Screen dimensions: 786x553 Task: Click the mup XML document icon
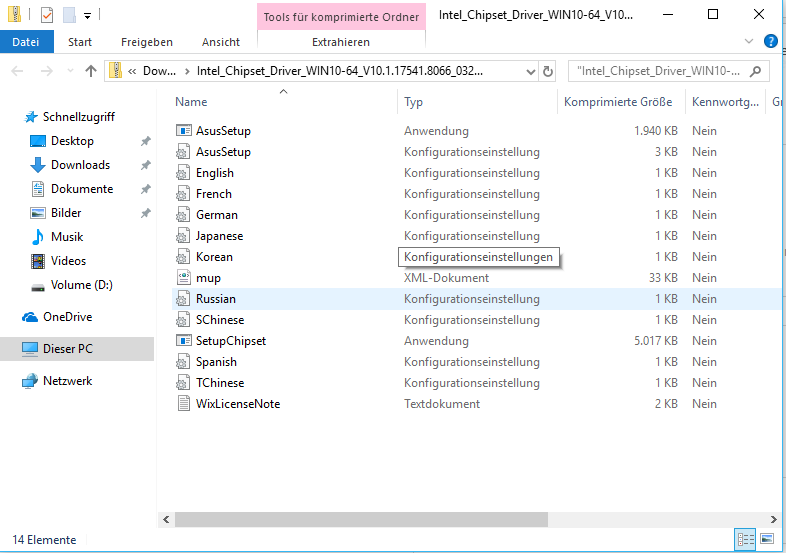[x=183, y=278]
